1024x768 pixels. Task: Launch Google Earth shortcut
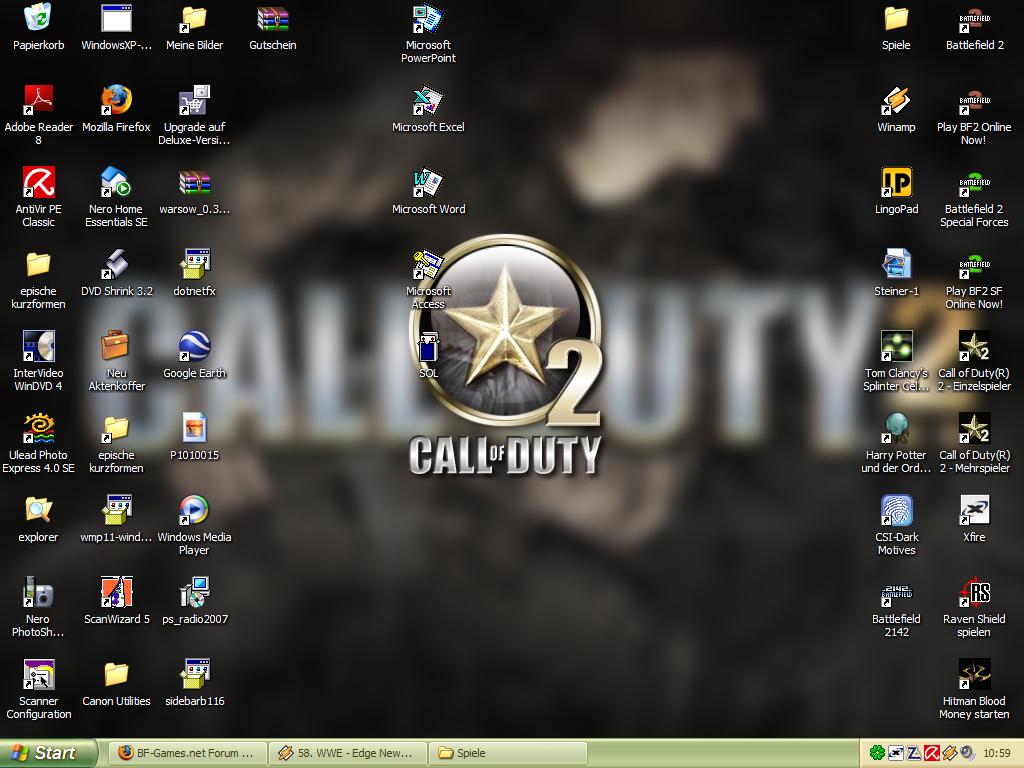194,346
